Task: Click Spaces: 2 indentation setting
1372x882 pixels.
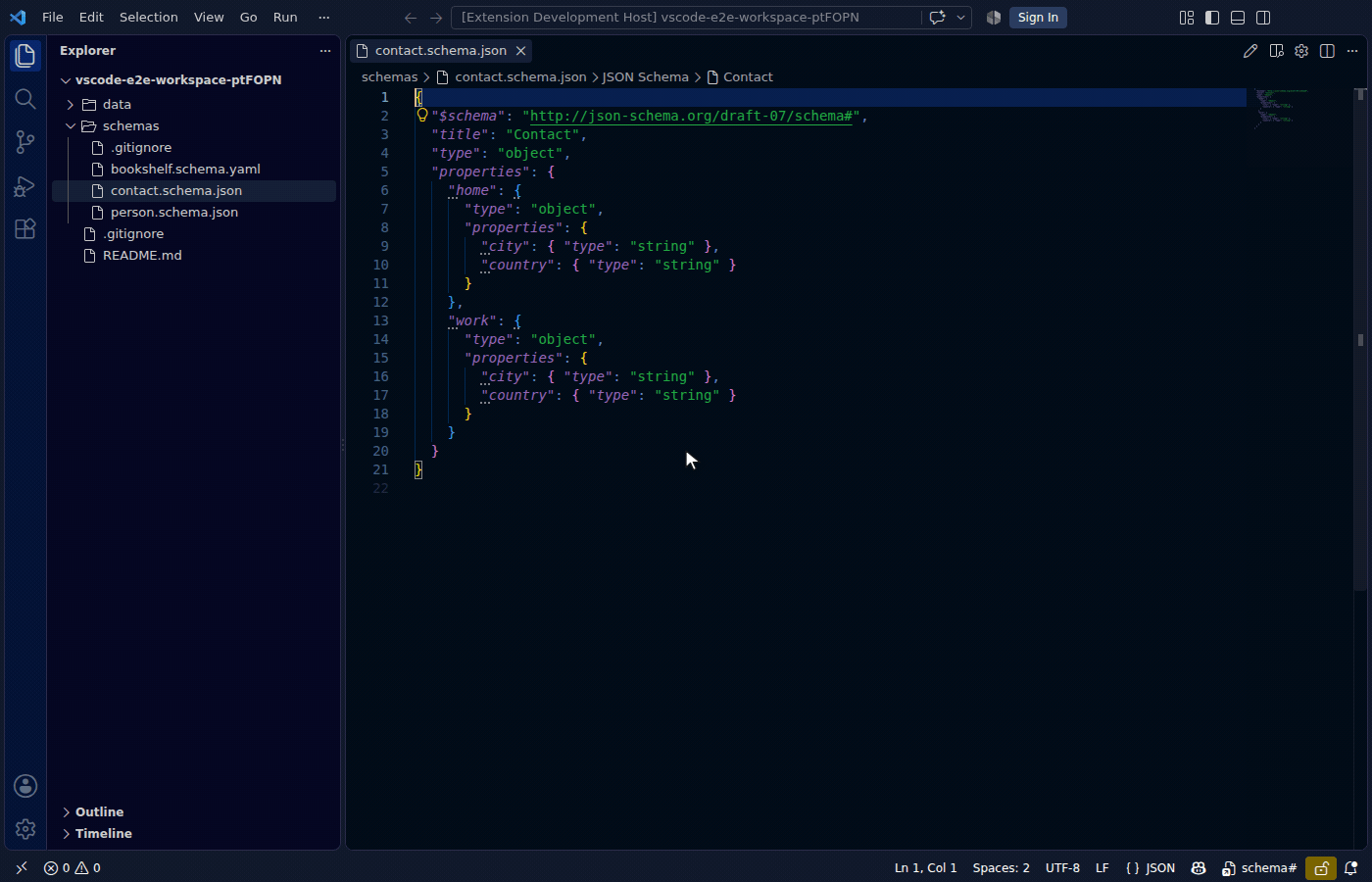Action: (1001, 868)
